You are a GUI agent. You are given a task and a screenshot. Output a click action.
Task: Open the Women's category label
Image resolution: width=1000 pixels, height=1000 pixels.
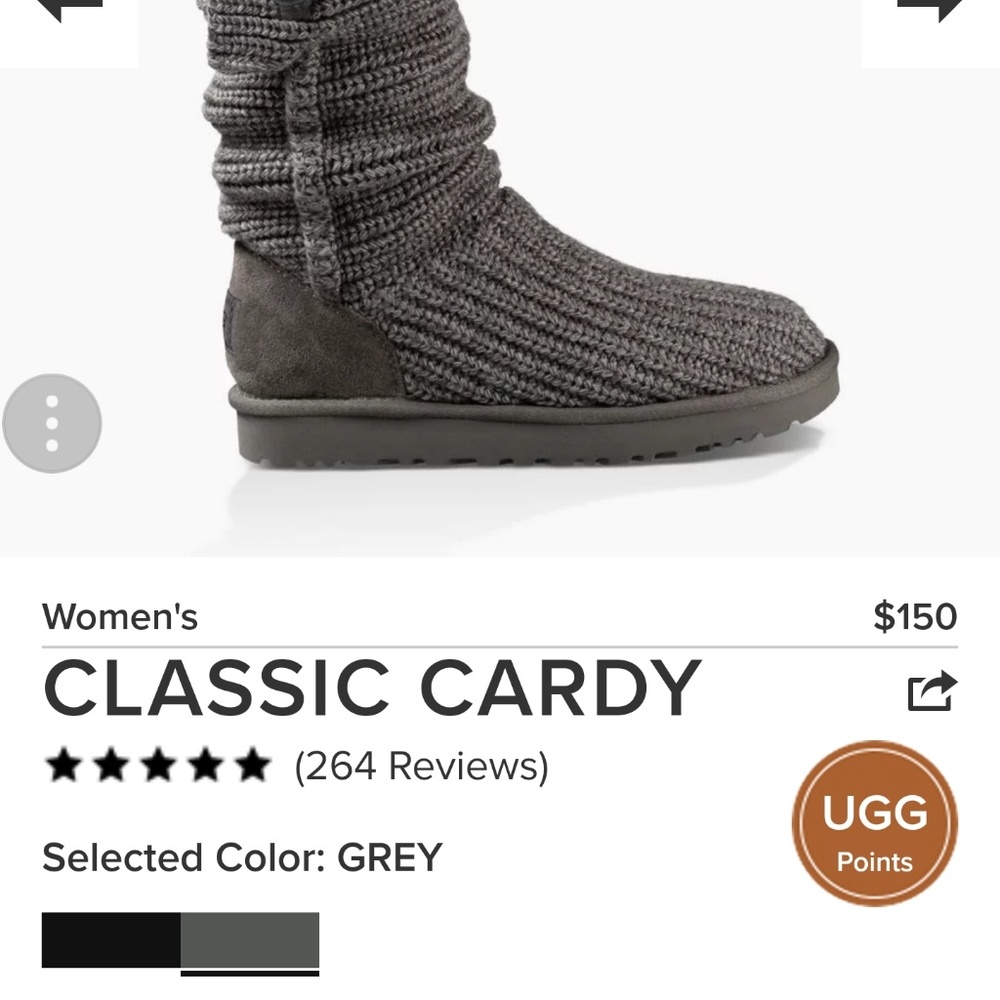(120, 617)
